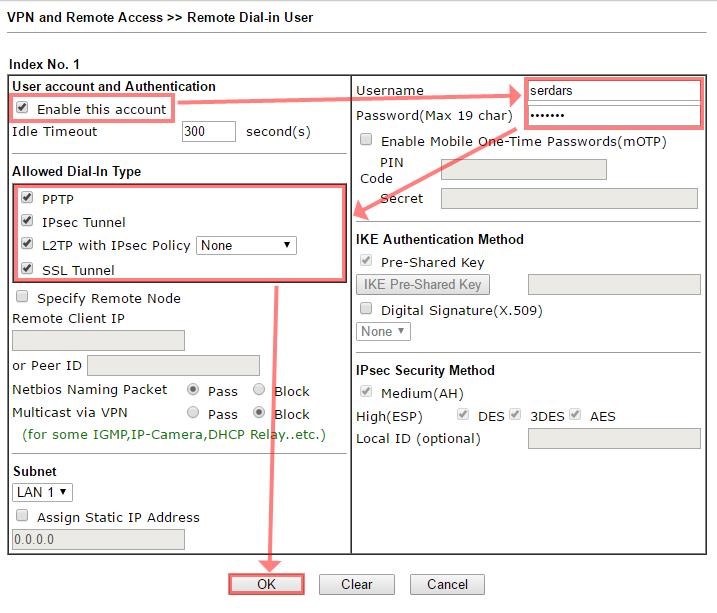This screenshot has height=613, width=717.
Task: Open the Digital Signature None dropdown
Action: coord(383,331)
